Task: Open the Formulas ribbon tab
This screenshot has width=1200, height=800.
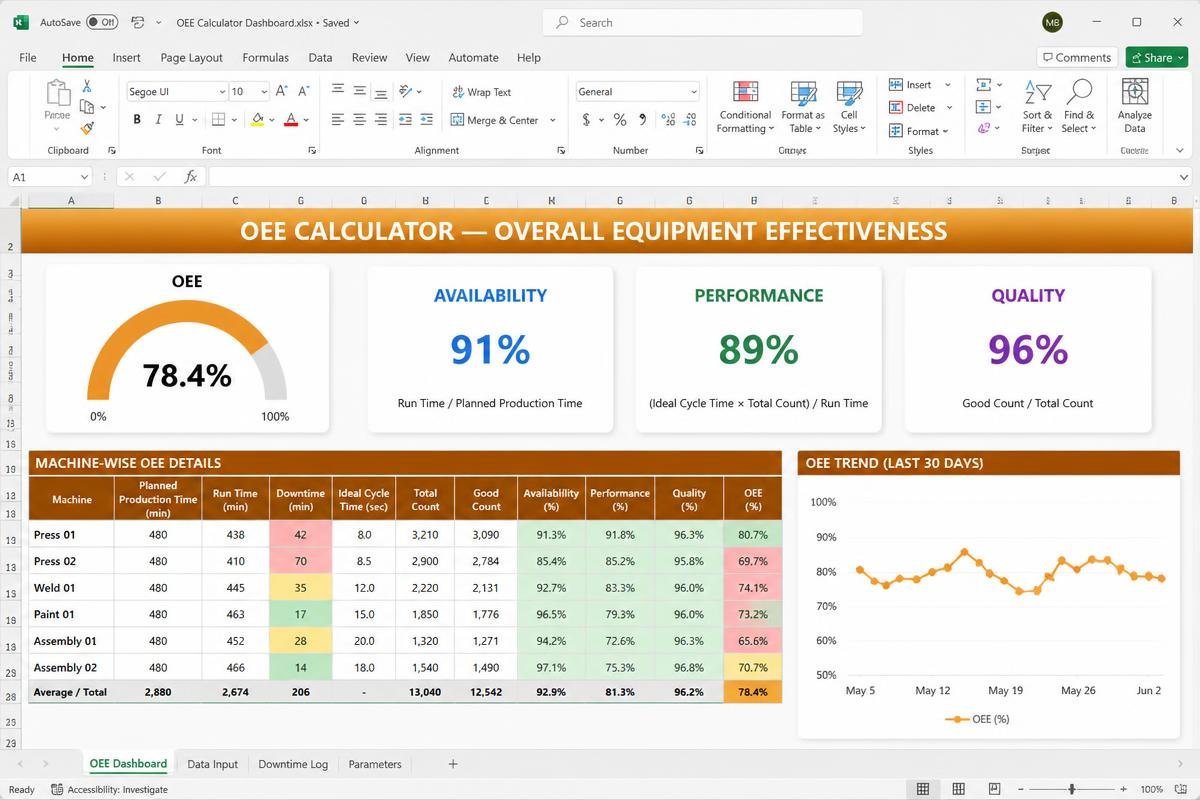Action: (x=265, y=58)
